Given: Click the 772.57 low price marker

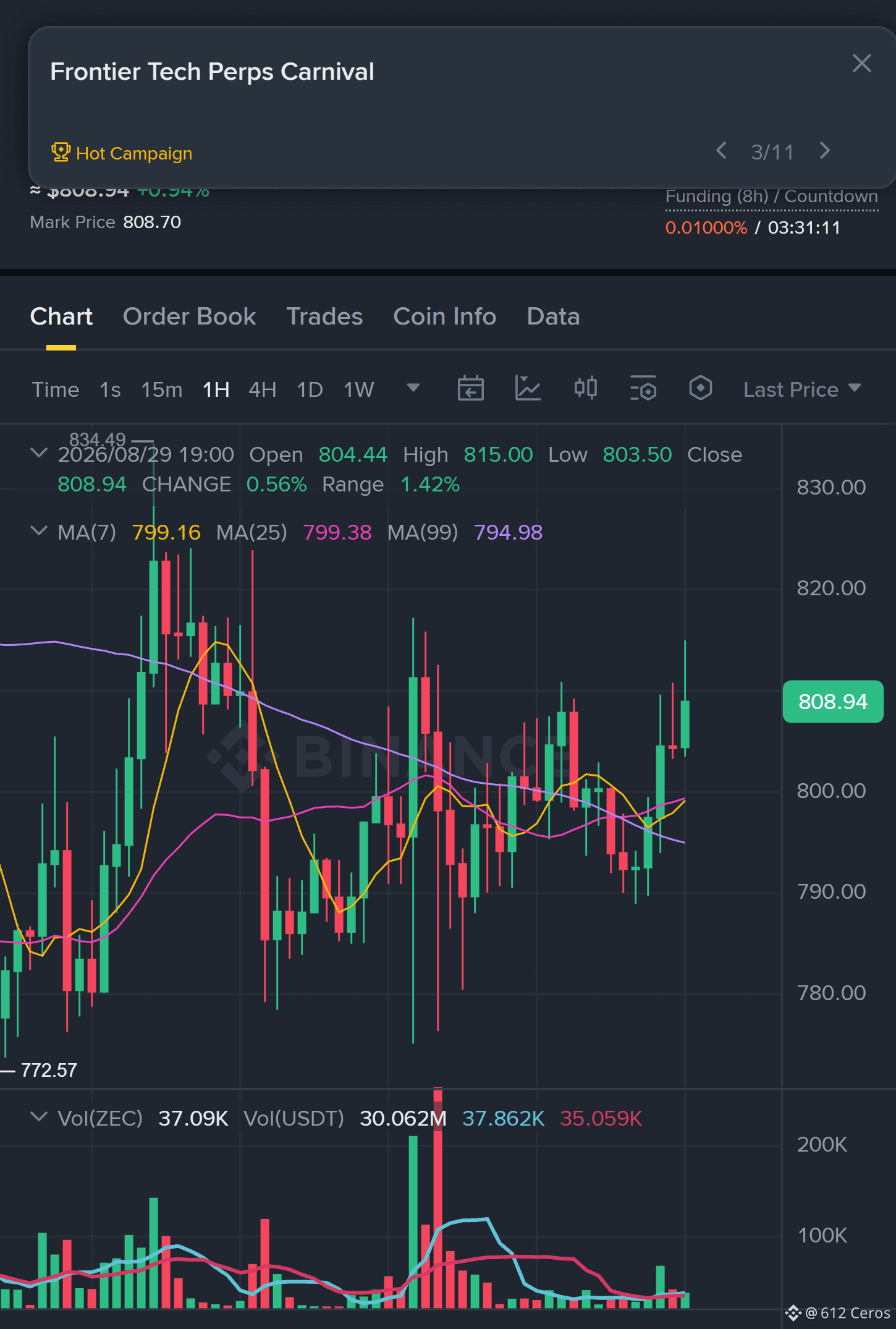Looking at the screenshot, I should [49, 1070].
